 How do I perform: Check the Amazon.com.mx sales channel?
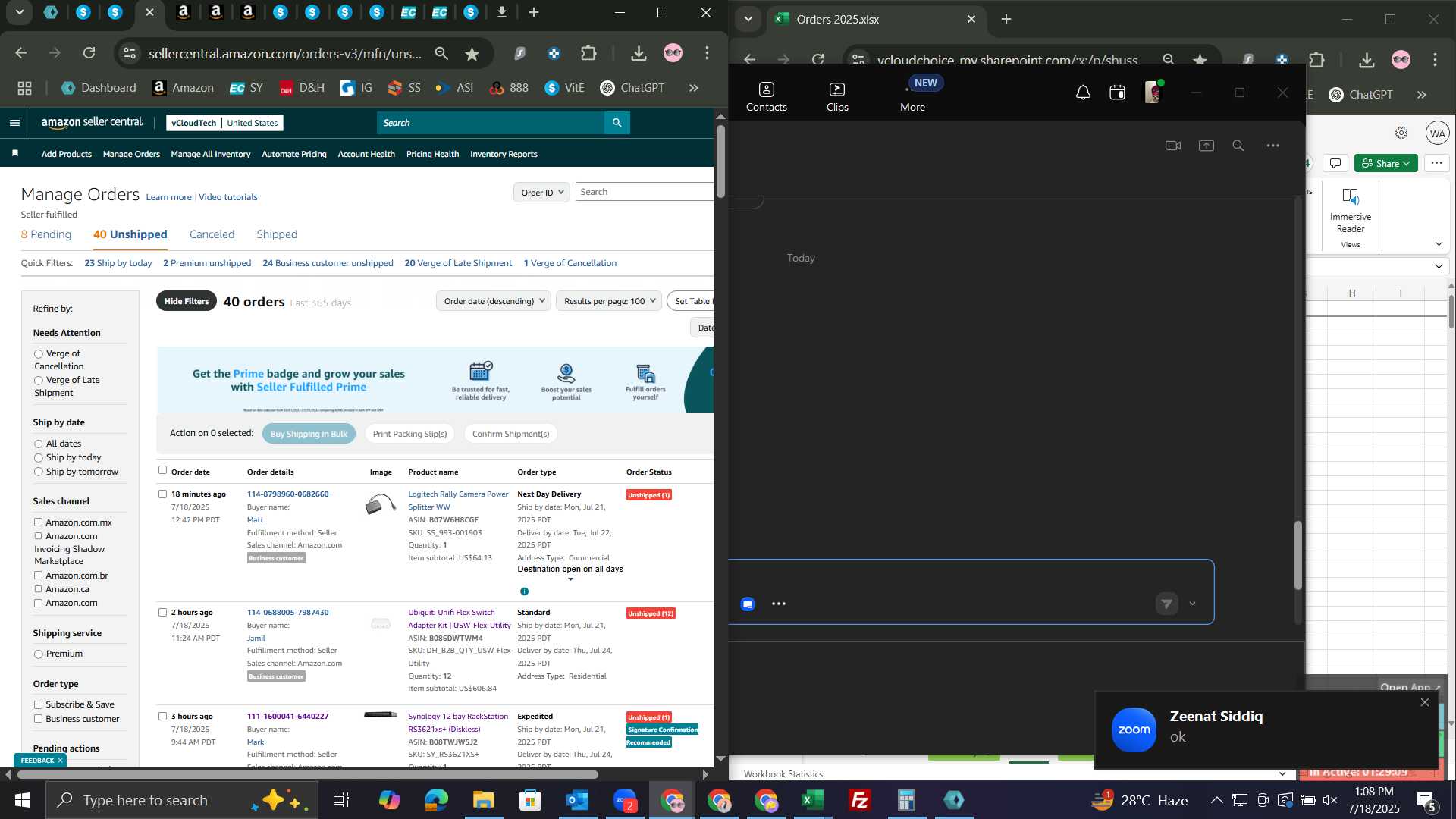tap(38, 522)
